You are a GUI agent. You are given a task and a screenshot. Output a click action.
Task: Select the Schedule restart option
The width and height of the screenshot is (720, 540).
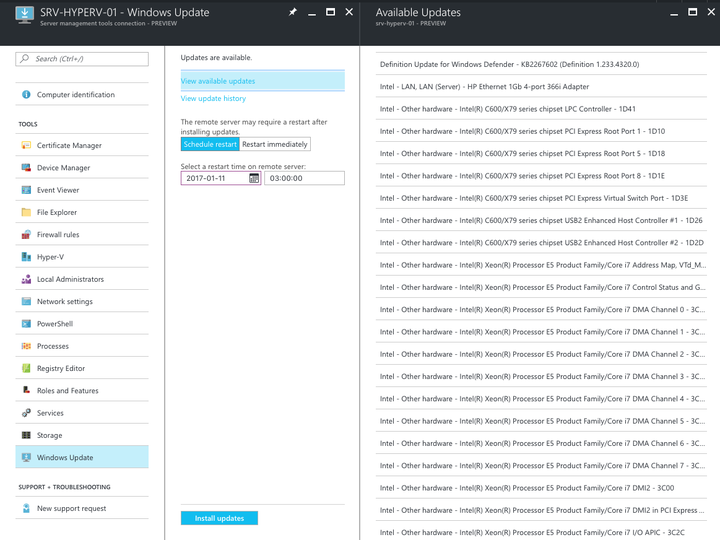coord(210,144)
